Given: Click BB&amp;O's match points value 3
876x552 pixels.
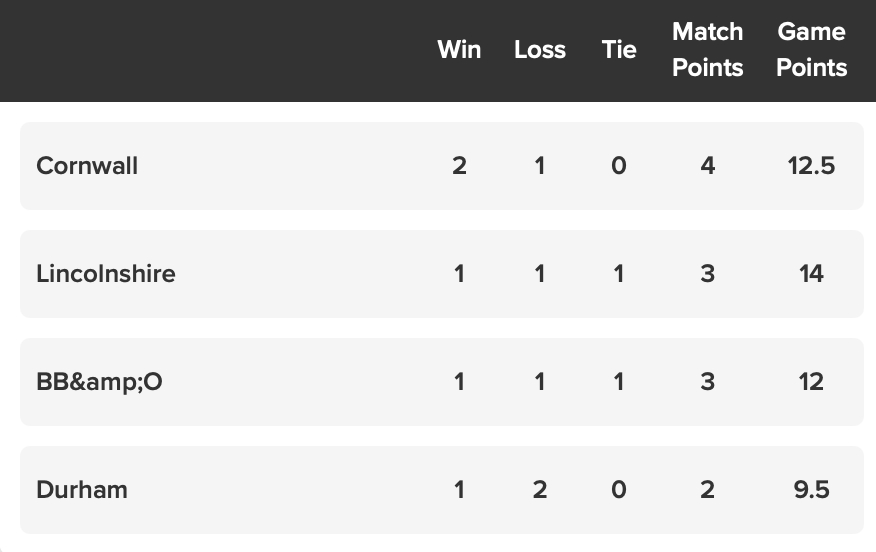Looking at the screenshot, I should tap(708, 382).
